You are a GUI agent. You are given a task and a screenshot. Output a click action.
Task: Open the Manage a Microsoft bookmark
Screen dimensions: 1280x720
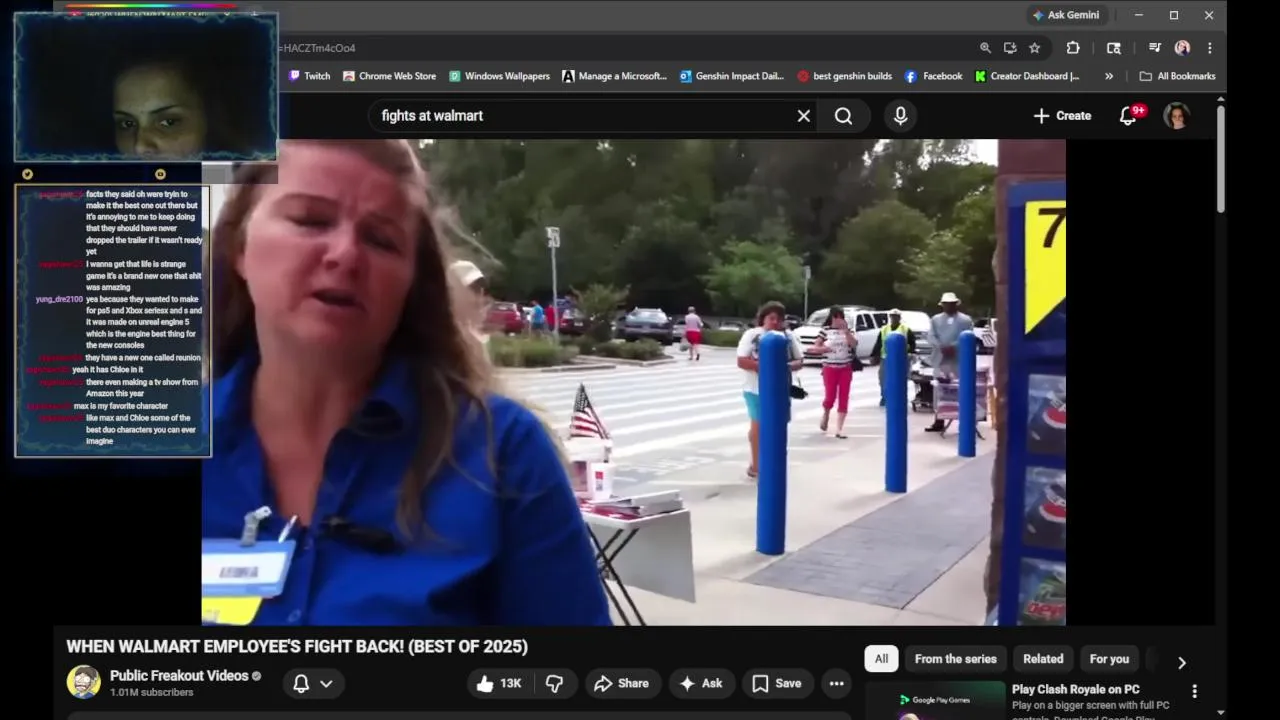coord(614,76)
